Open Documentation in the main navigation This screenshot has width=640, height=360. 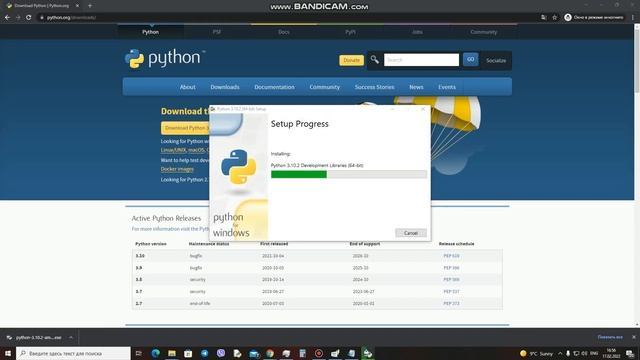(x=274, y=87)
